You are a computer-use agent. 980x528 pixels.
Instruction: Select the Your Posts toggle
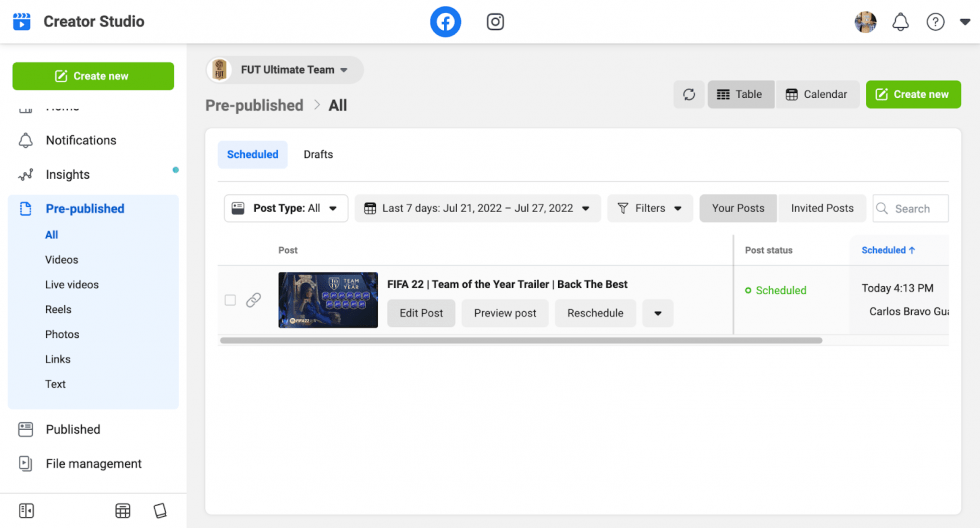pyautogui.click(x=738, y=208)
